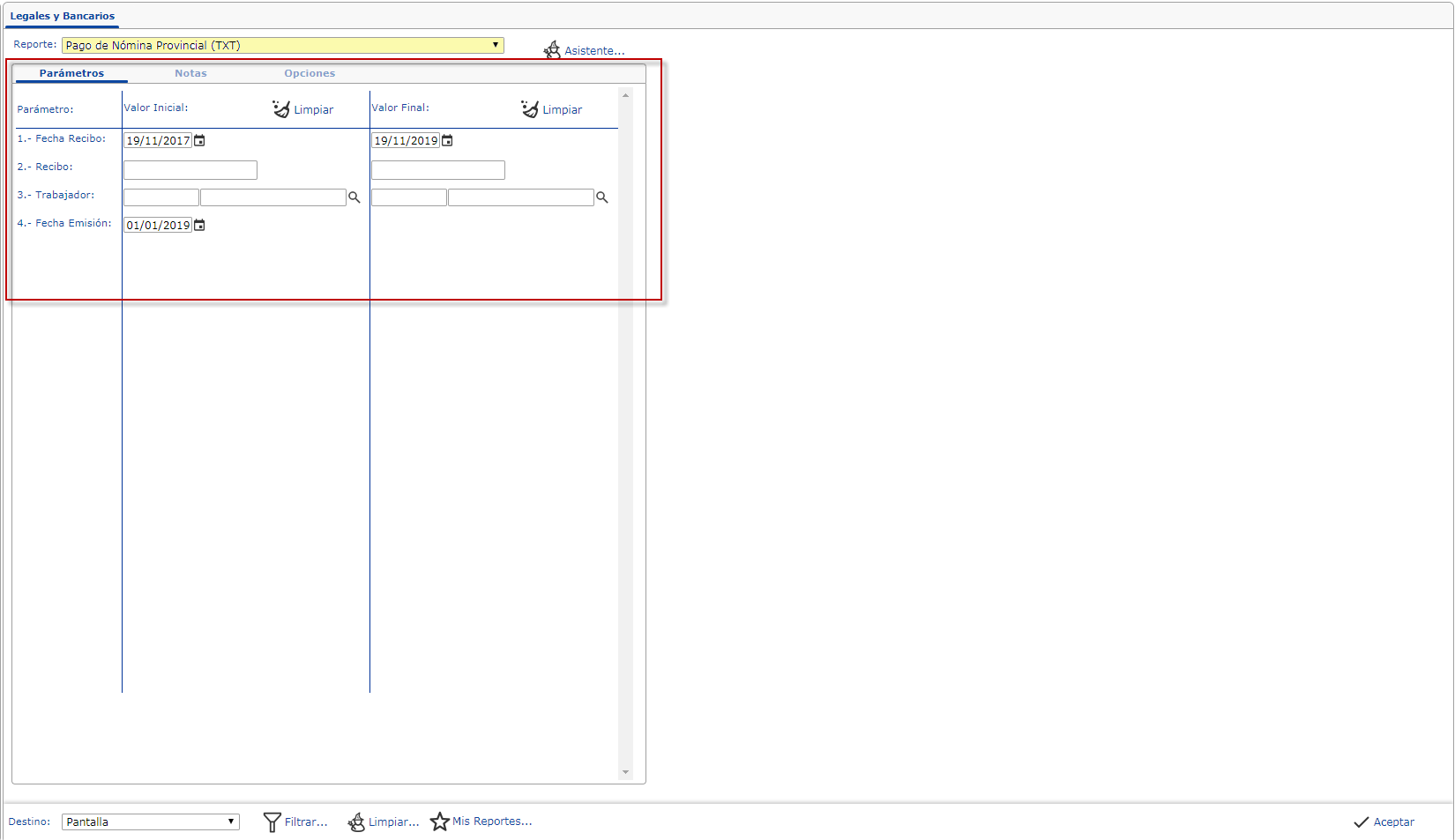This screenshot has height=840, width=1455.
Task: Click the Filtrar funnel icon
Action: coord(272,821)
